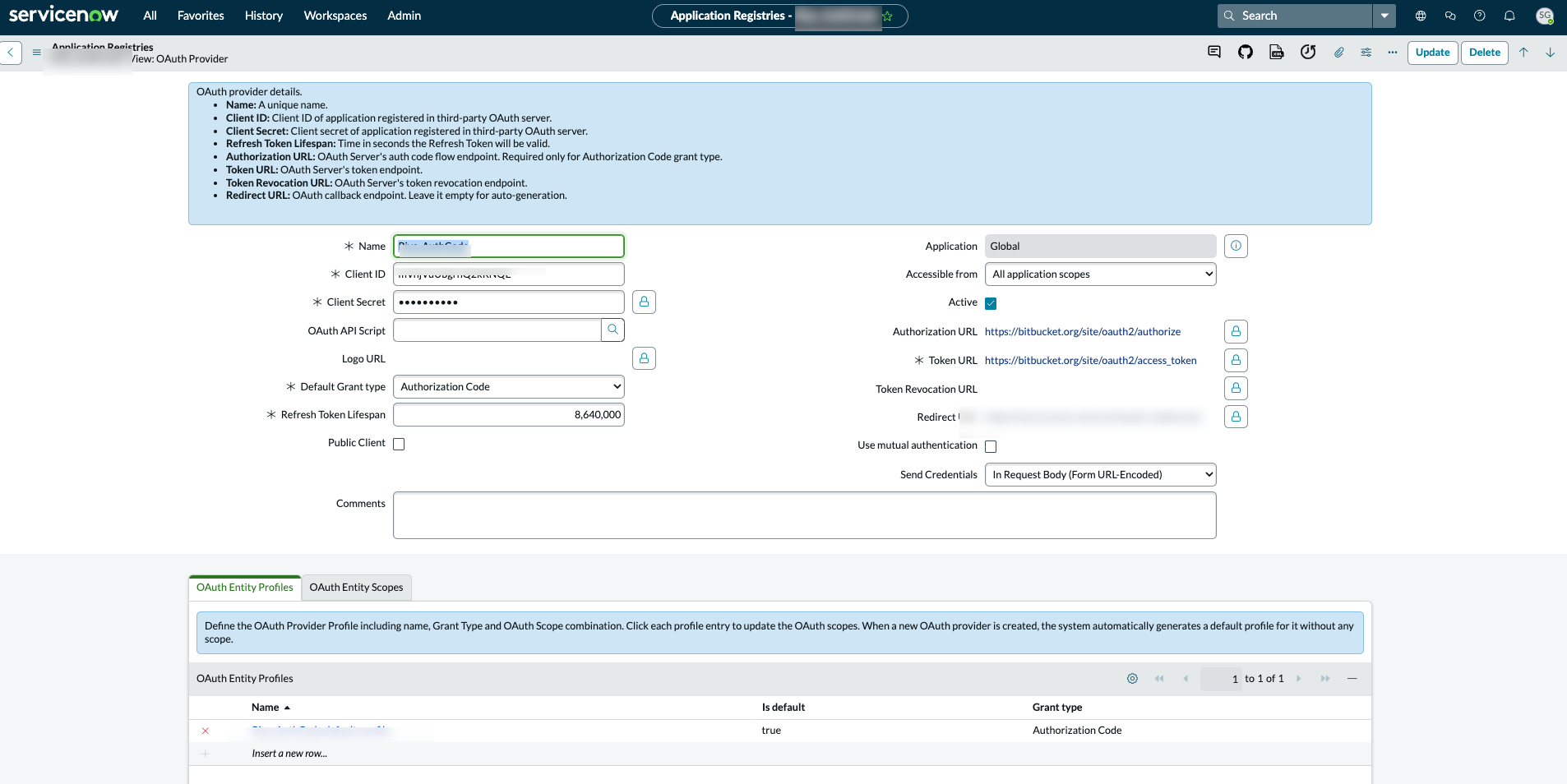
Task: Click the Refresh Token Lifespan field
Action: pyautogui.click(x=508, y=415)
